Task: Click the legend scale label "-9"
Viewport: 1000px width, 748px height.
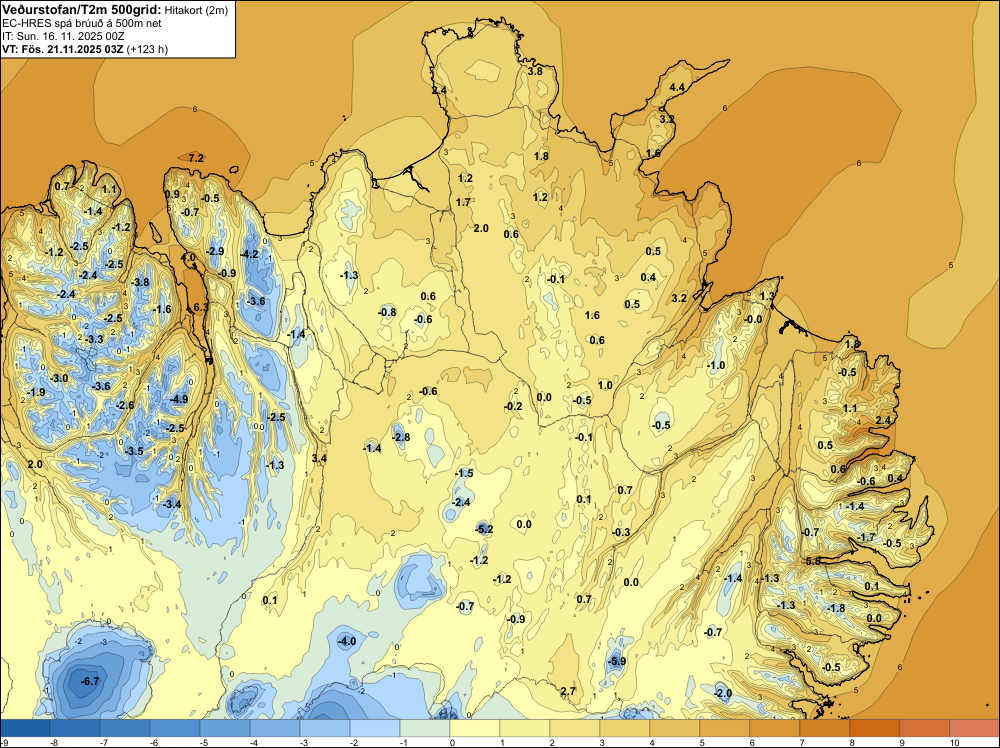Action: coord(4,742)
